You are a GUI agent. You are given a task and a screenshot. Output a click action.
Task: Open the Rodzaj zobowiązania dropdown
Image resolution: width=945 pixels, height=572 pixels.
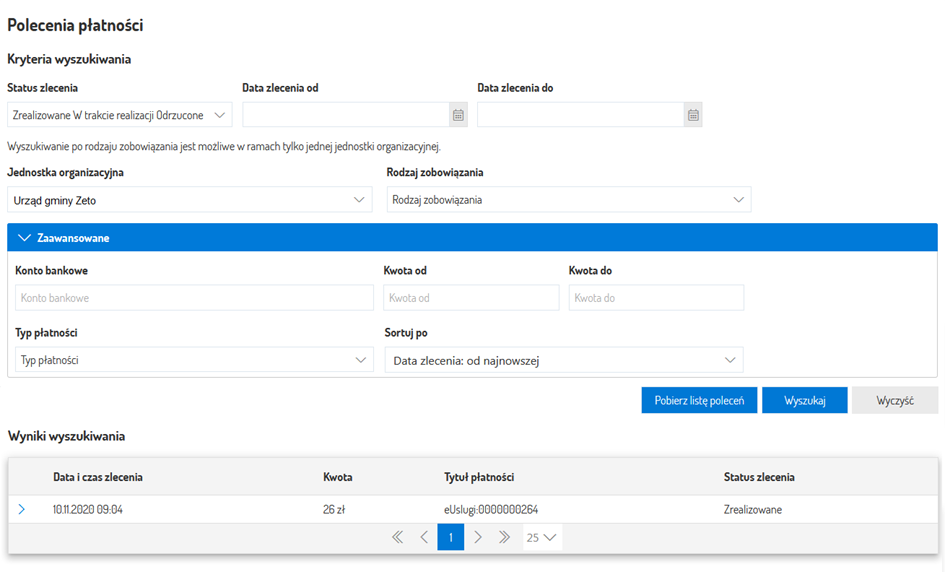pyautogui.click(x=568, y=200)
